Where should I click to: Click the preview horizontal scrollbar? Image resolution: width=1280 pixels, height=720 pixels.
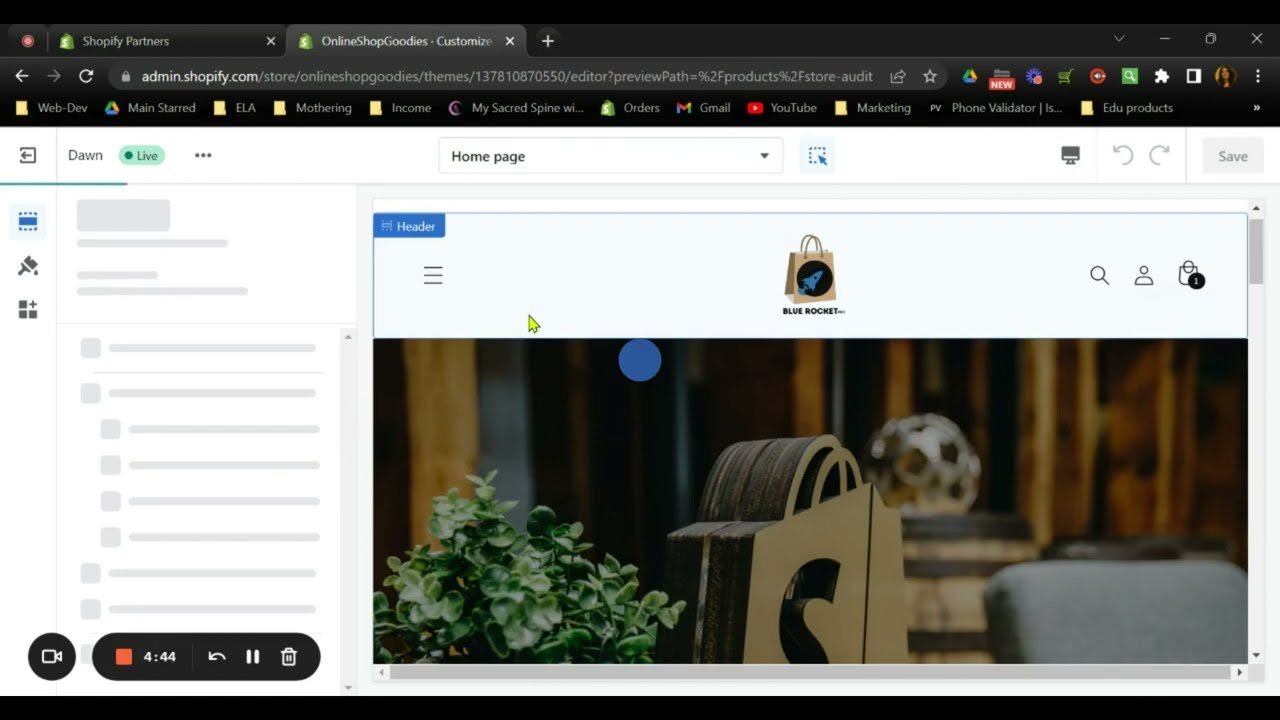(810, 672)
